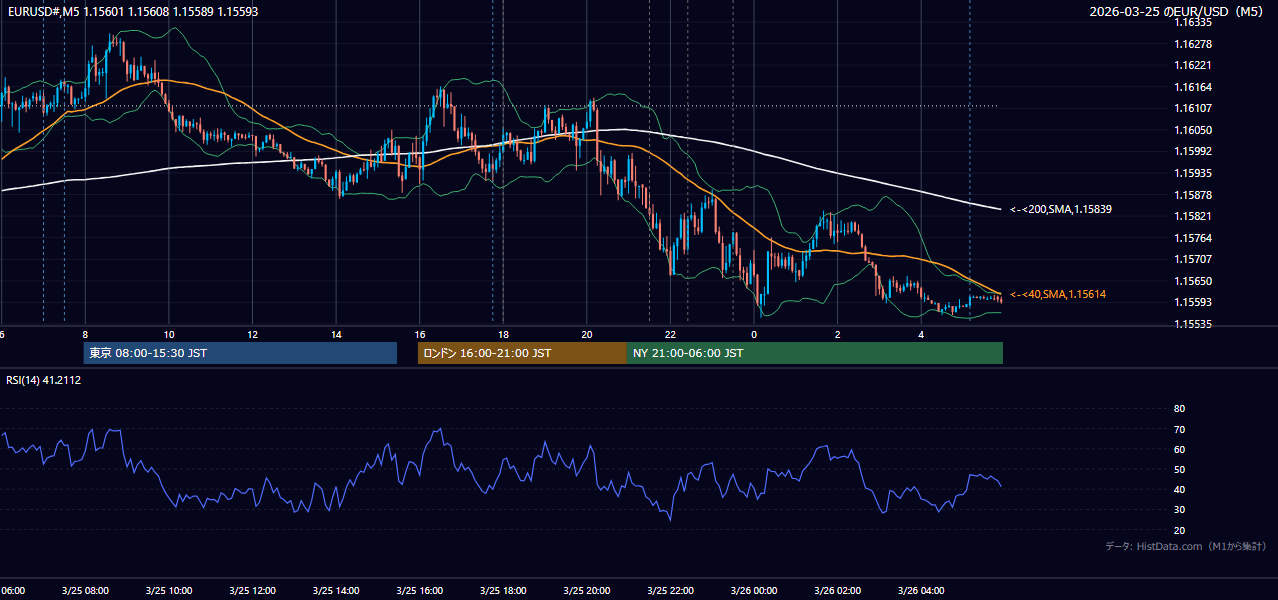Click RSI scale level 50

click(1179, 469)
